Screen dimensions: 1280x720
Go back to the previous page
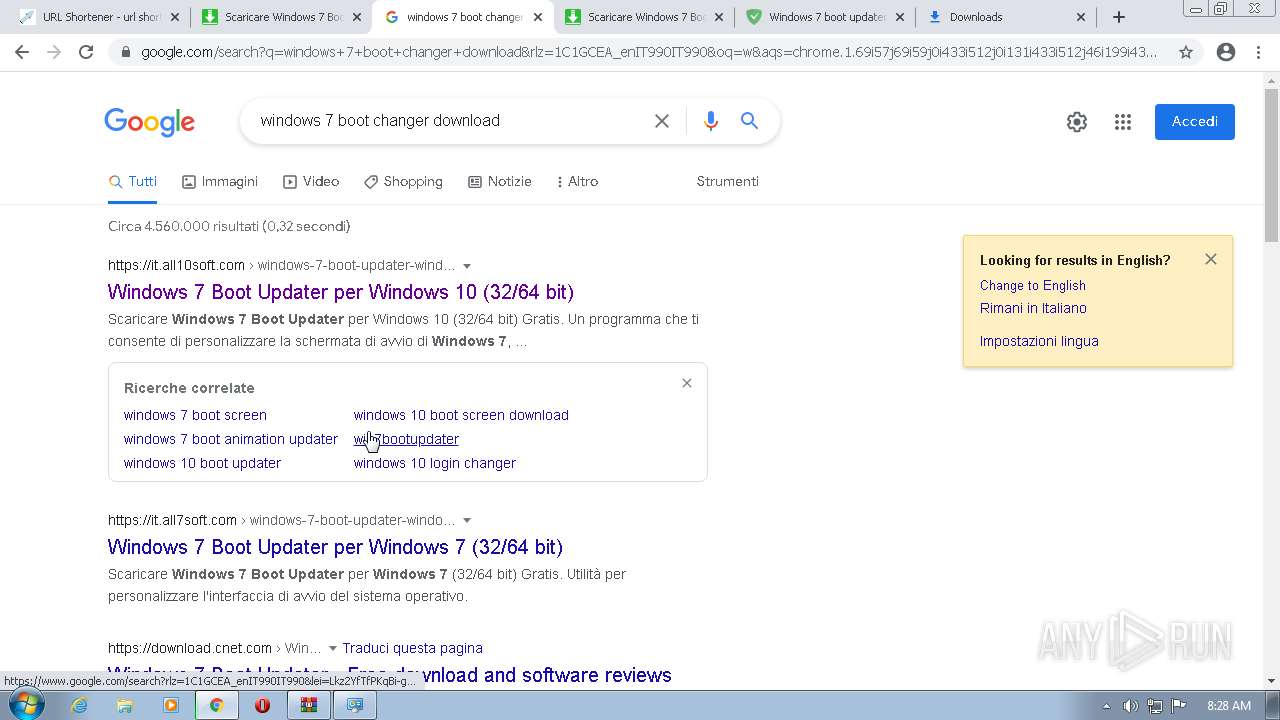(x=22, y=52)
